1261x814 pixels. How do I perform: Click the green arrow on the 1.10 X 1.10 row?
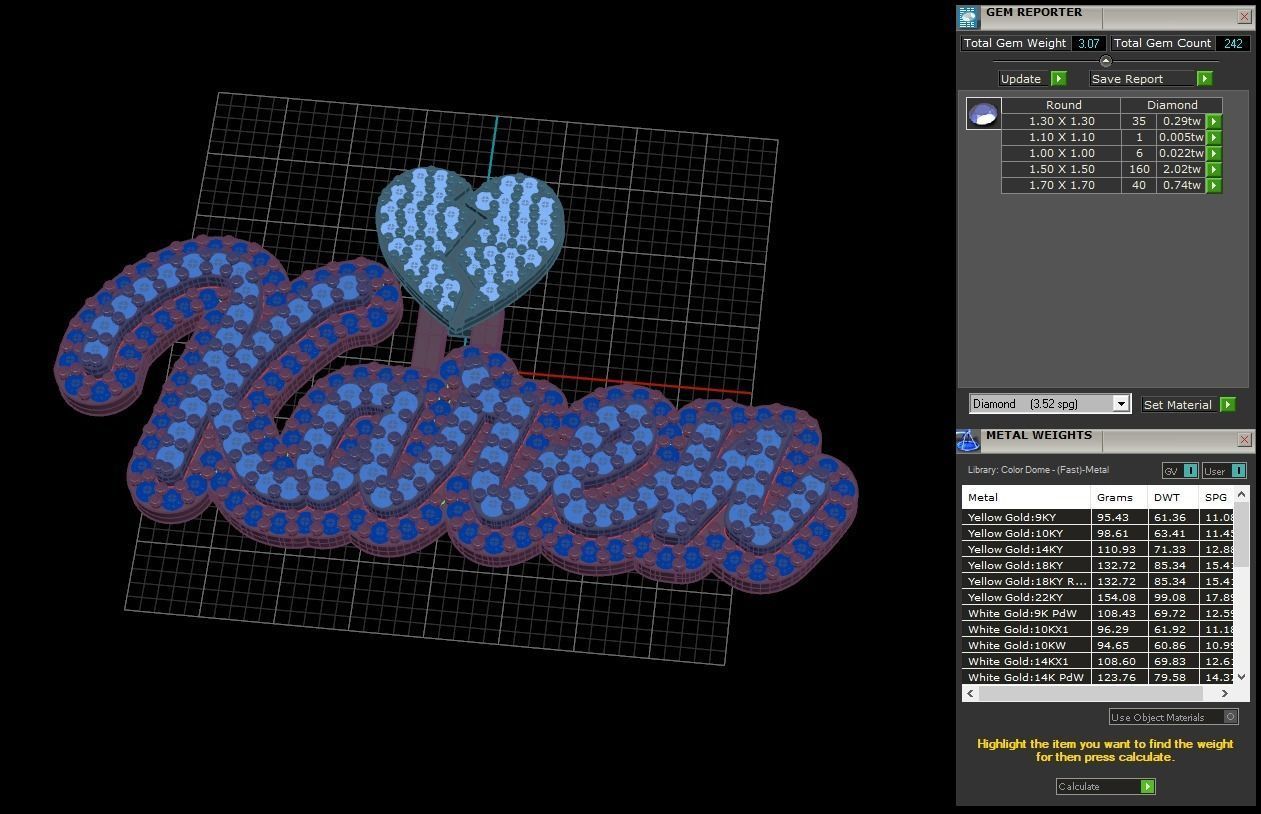pos(1214,137)
